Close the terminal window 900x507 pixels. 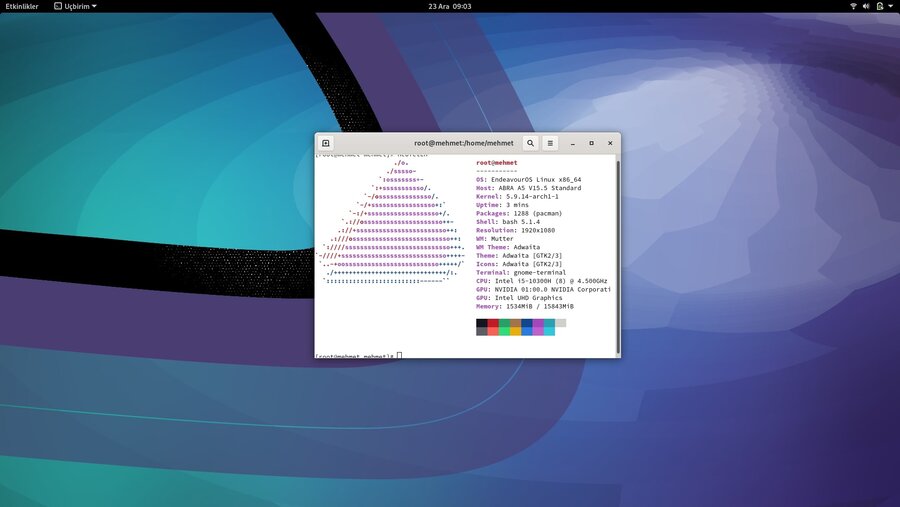pyautogui.click(x=610, y=143)
